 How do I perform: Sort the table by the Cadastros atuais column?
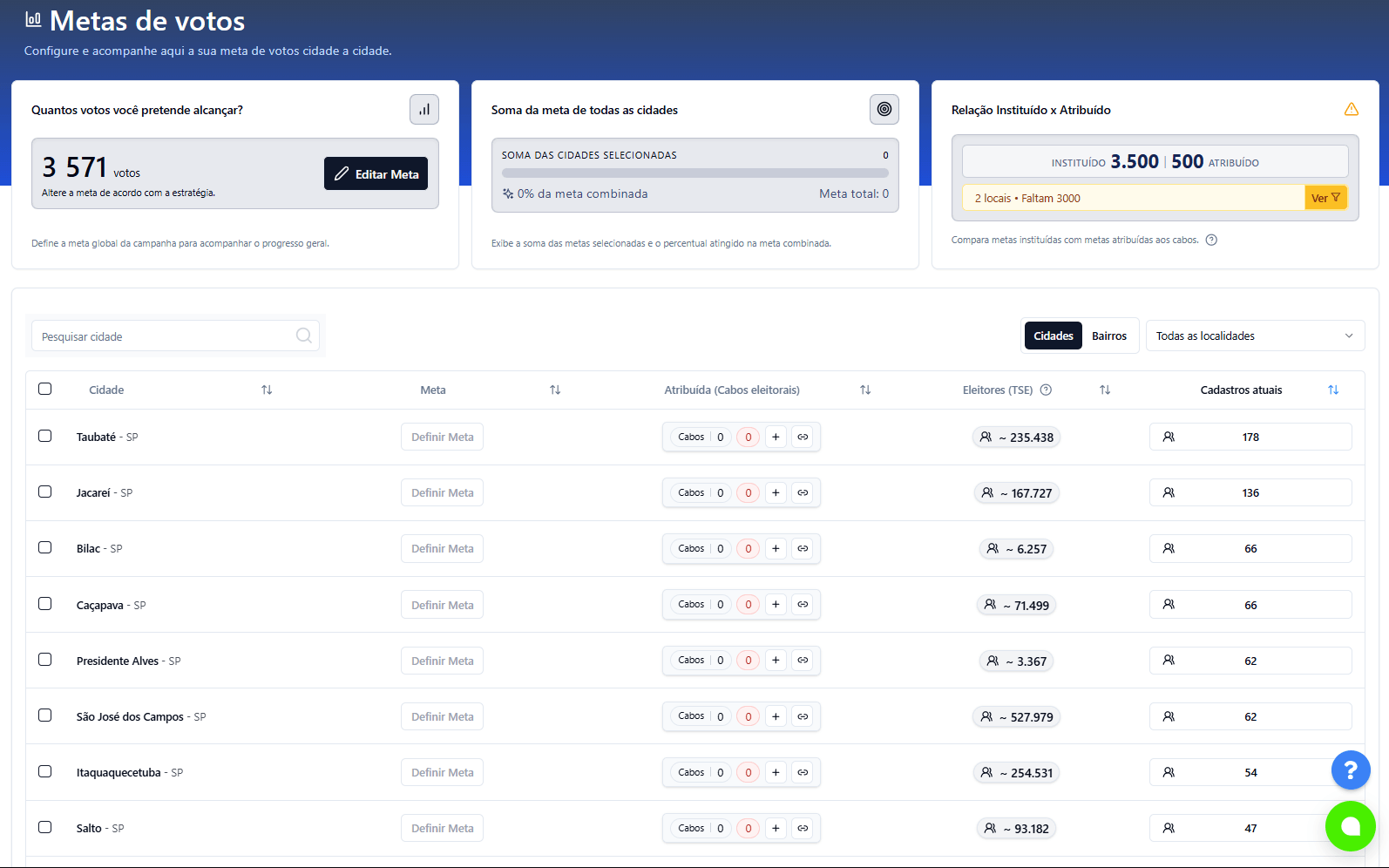click(x=1333, y=390)
